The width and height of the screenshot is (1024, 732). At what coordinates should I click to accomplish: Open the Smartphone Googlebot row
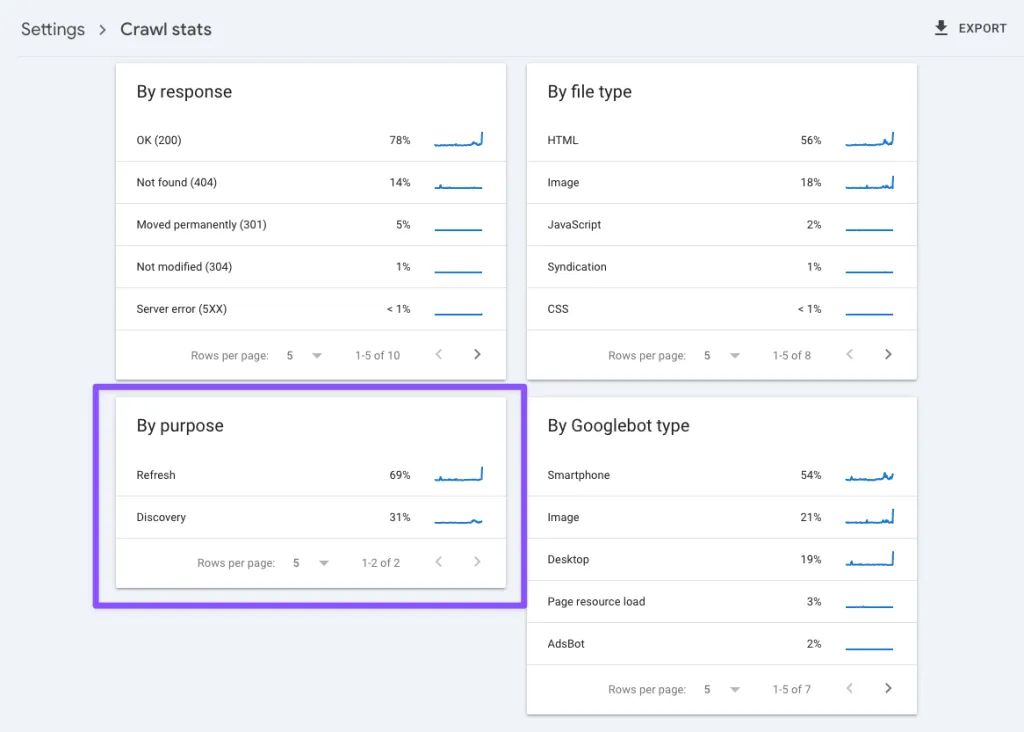pyautogui.click(x=722, y=475)
